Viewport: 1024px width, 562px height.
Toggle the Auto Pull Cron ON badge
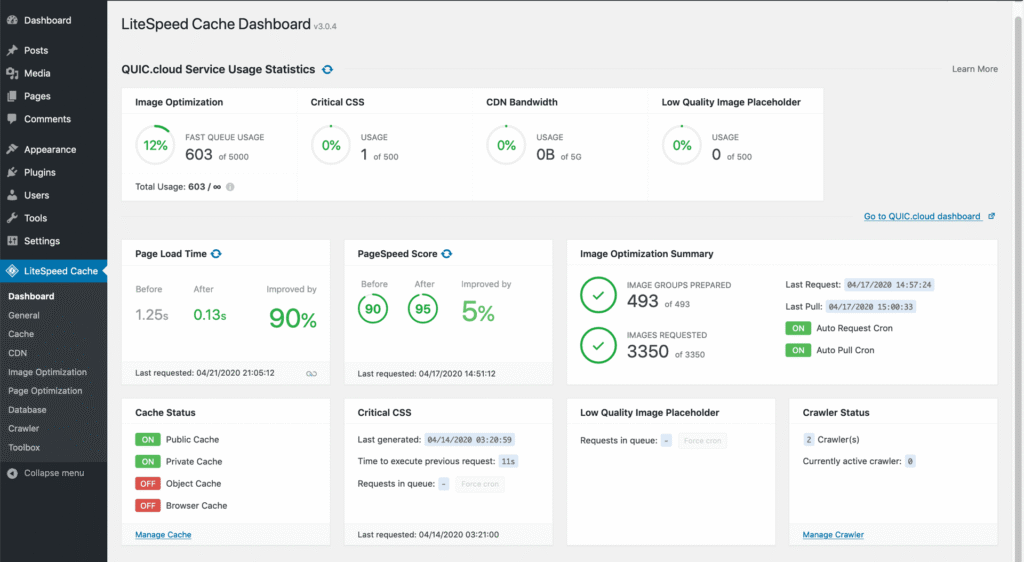pyautogui.click(x=798, y=351)
